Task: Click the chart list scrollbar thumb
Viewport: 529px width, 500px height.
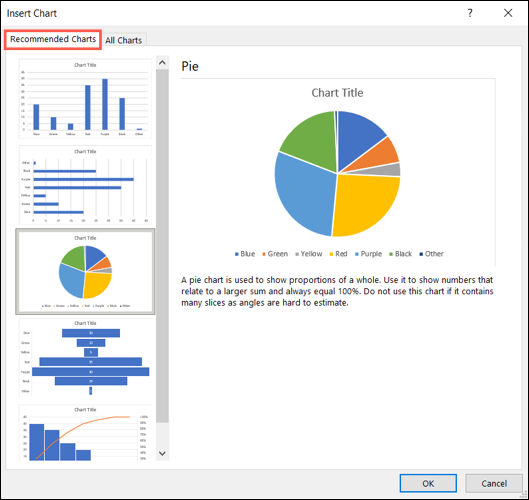Action: point(162,246)
